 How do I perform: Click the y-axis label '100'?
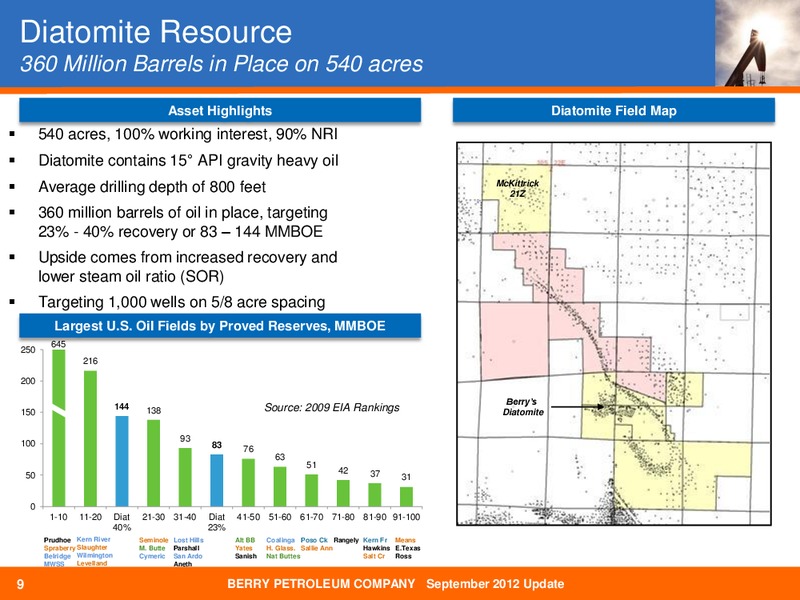[28, 444]
